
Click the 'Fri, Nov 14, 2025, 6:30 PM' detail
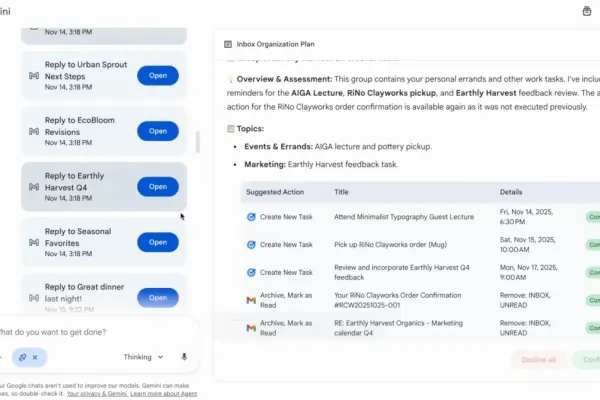coord(526,217)
